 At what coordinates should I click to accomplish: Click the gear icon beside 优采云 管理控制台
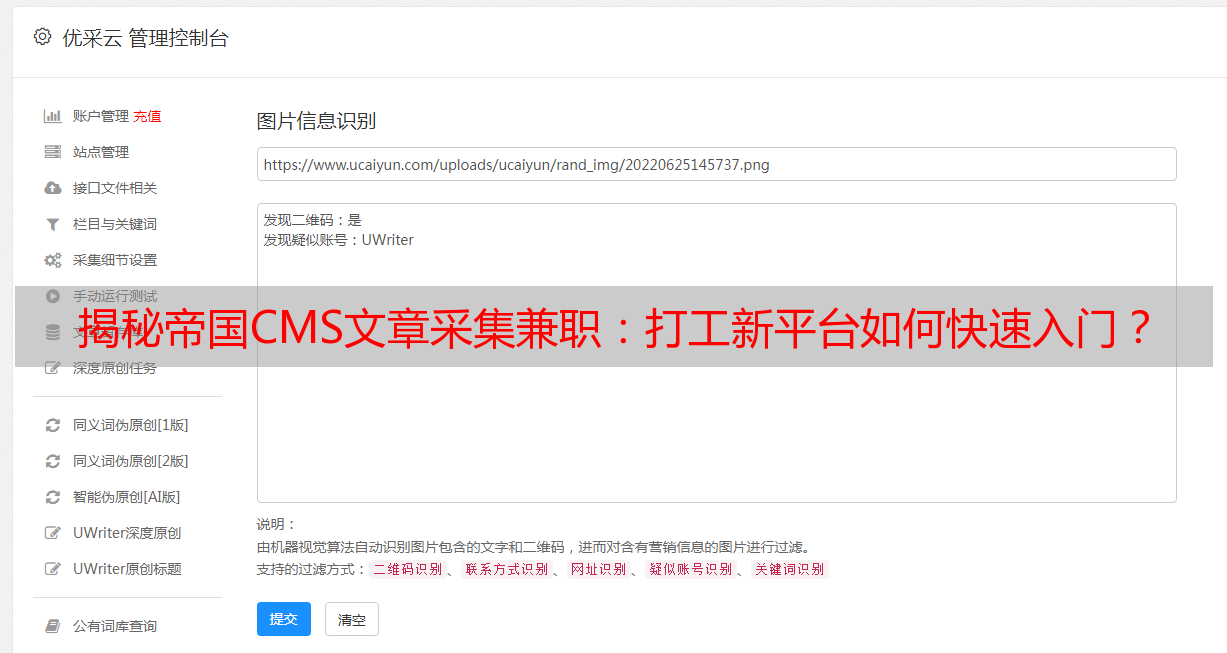[x=42, y=37]
